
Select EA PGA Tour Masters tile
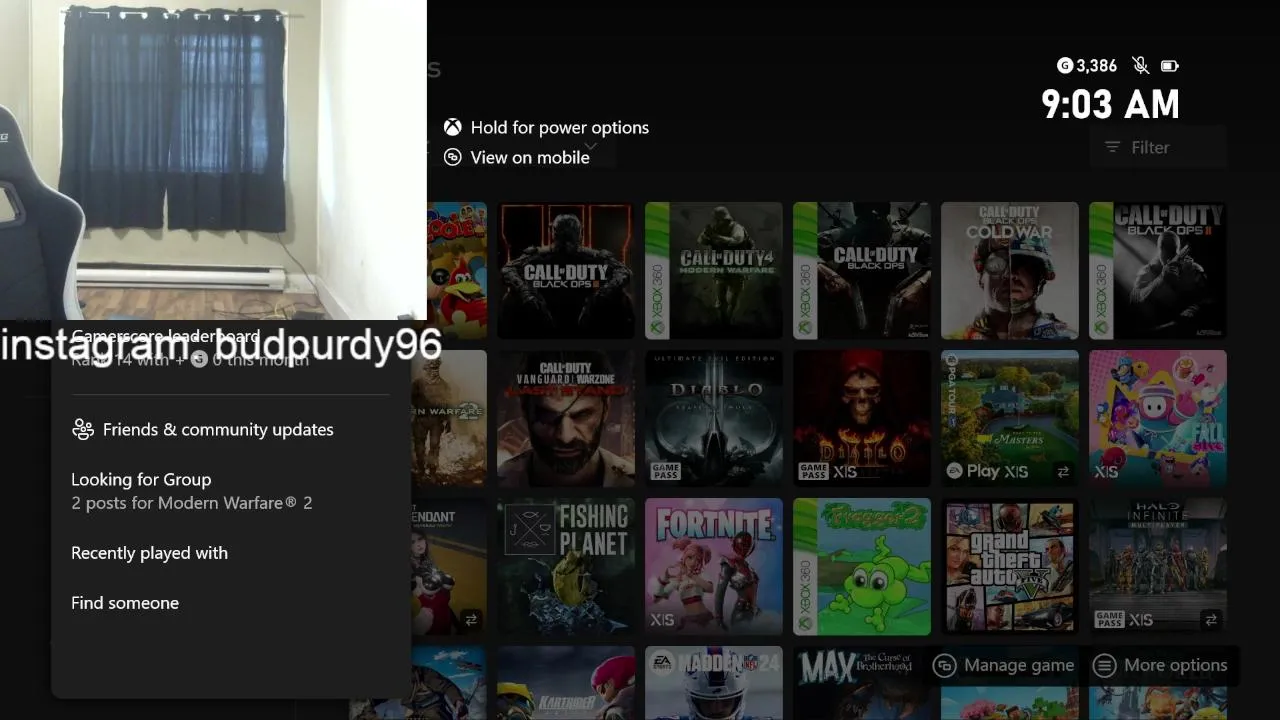pos(1009,419)
